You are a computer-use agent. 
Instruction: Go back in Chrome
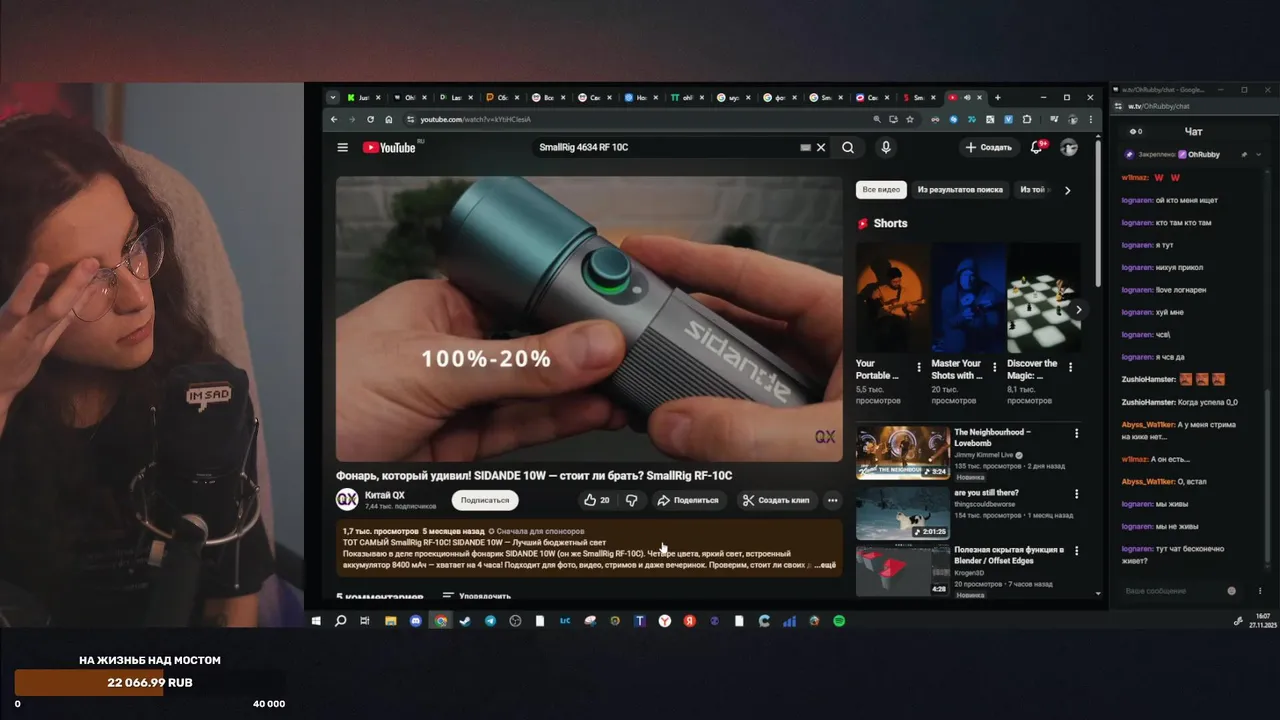[335, 119]
